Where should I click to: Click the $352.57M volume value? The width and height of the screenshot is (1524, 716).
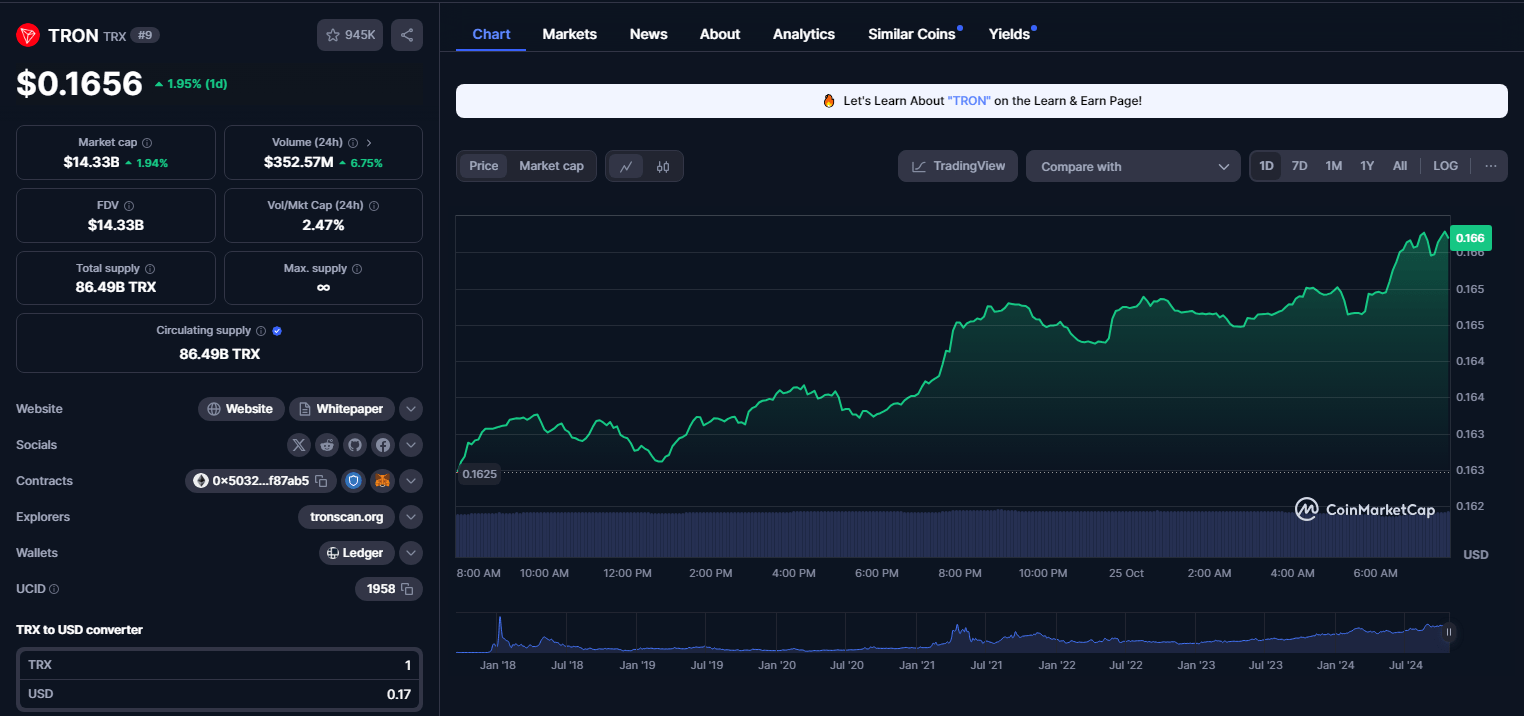[x=299, y=162]
